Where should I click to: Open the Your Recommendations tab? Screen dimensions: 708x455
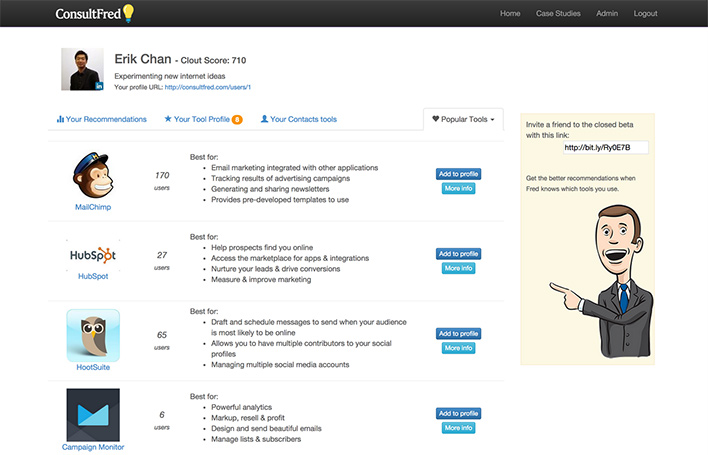102,119
